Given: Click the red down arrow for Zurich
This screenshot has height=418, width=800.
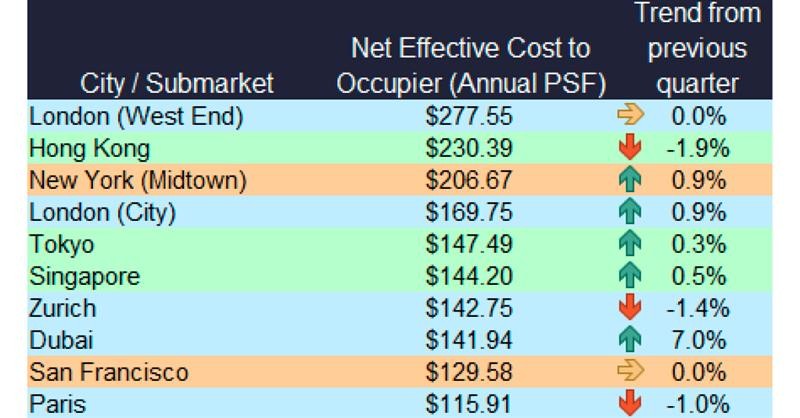Looking at the screenshot, I should tap(630, 308).
